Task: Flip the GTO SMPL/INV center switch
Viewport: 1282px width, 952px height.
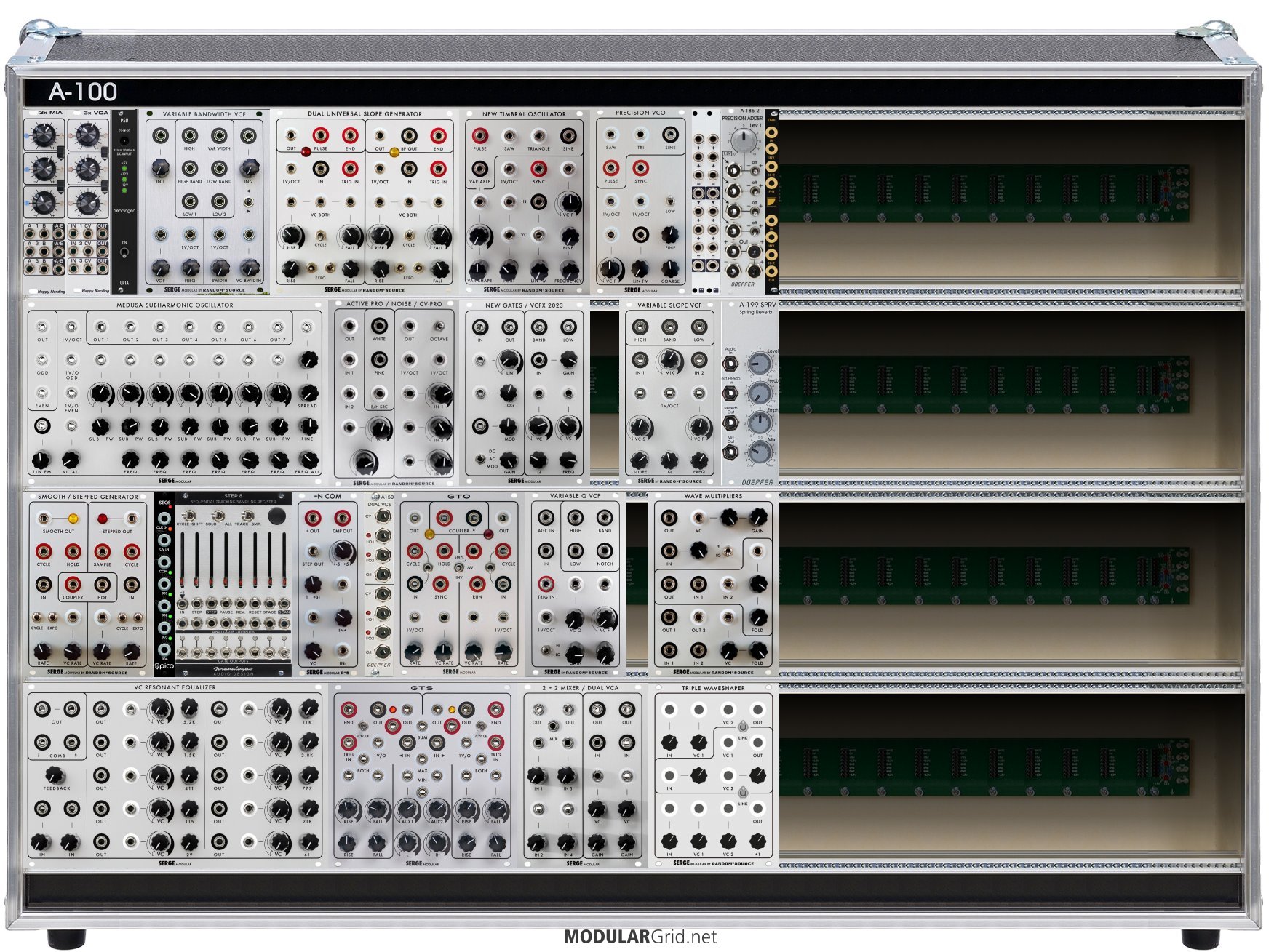Action: point(459,567)
